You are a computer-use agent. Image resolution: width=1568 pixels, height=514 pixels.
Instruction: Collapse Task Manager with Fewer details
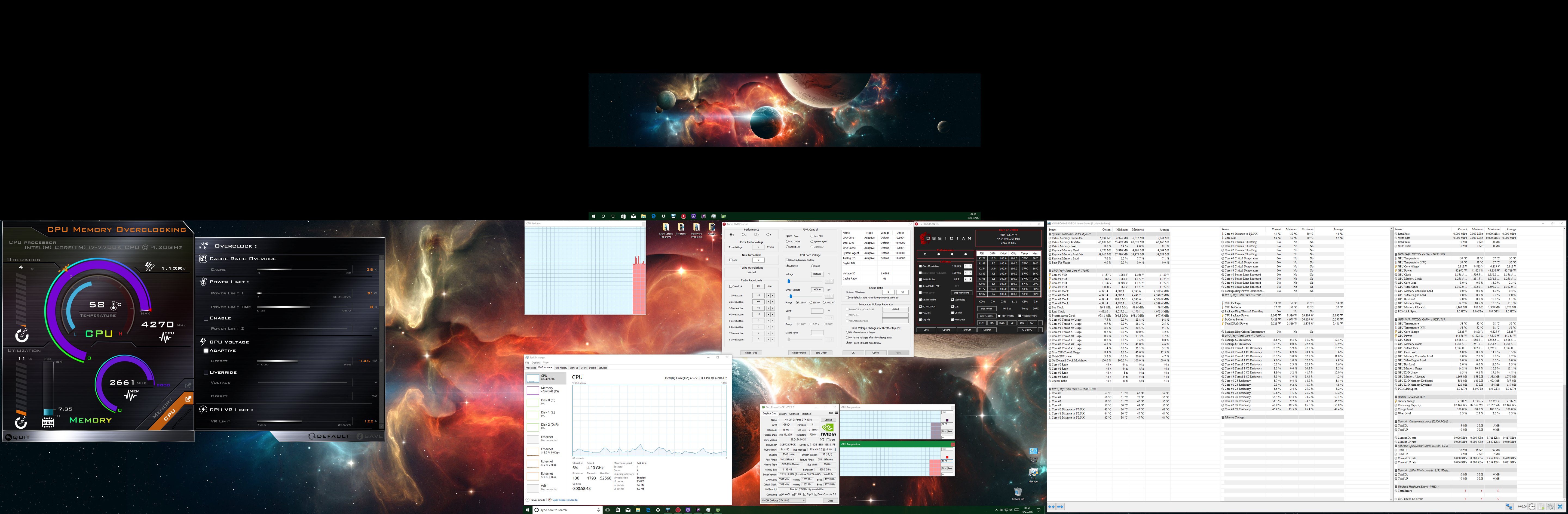pyautogui.click(x=537, y=500)
